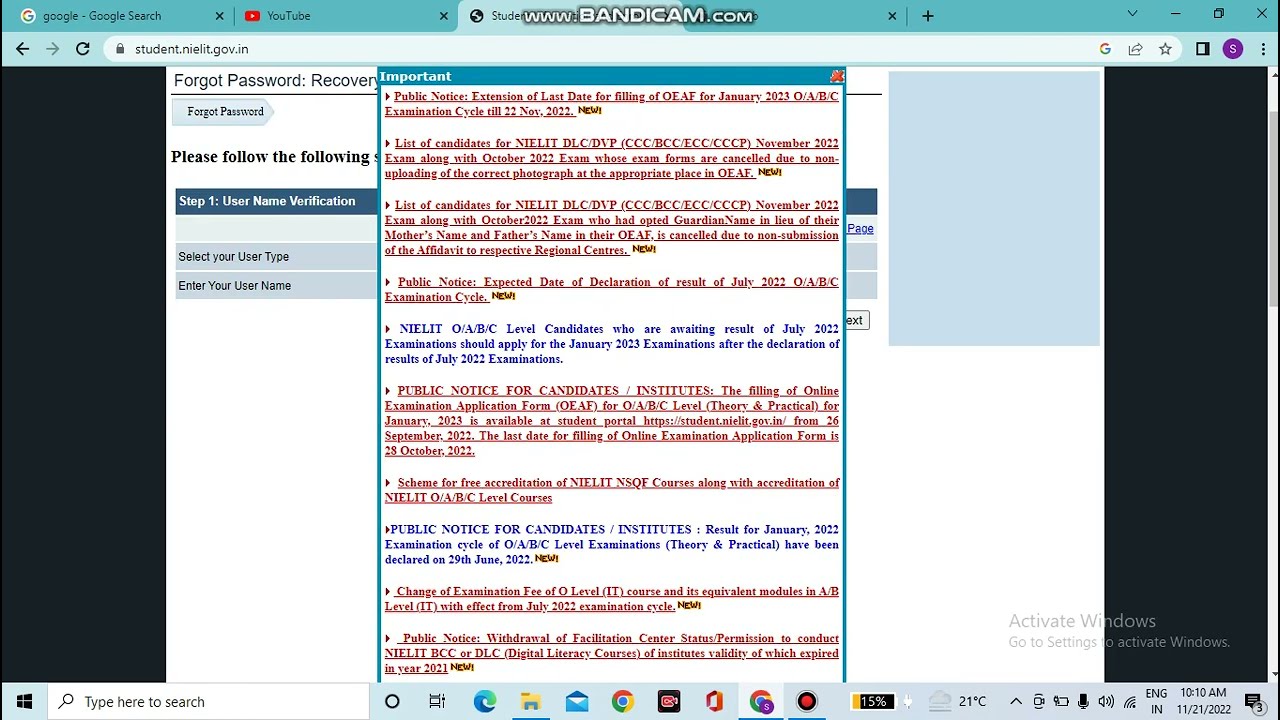This screenshot has width=1280, height=720.
Task: Open Cortana circle icon
Action: coord(392,702)
